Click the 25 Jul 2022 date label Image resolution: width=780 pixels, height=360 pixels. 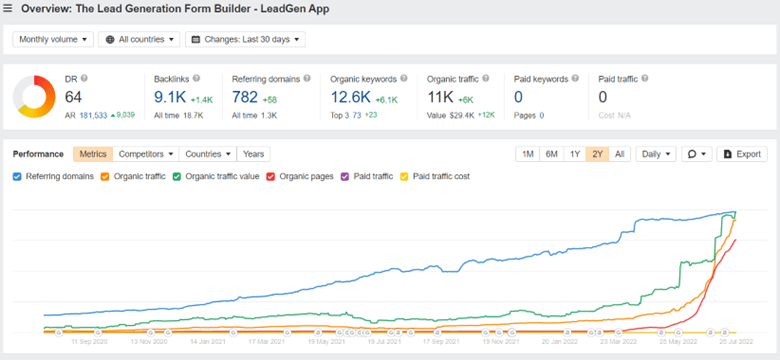pos(736,342)
